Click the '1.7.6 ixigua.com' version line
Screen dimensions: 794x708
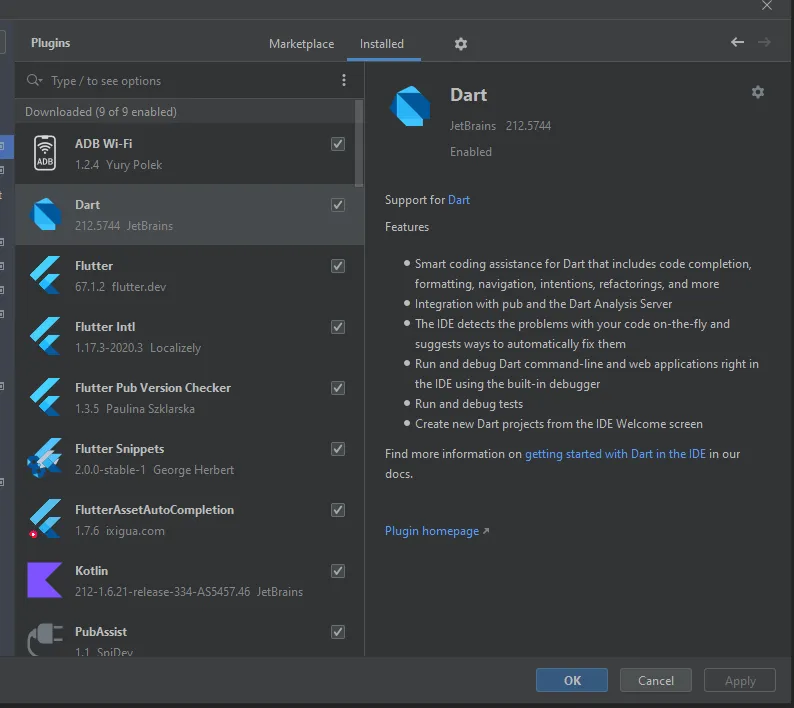[120, 531]
